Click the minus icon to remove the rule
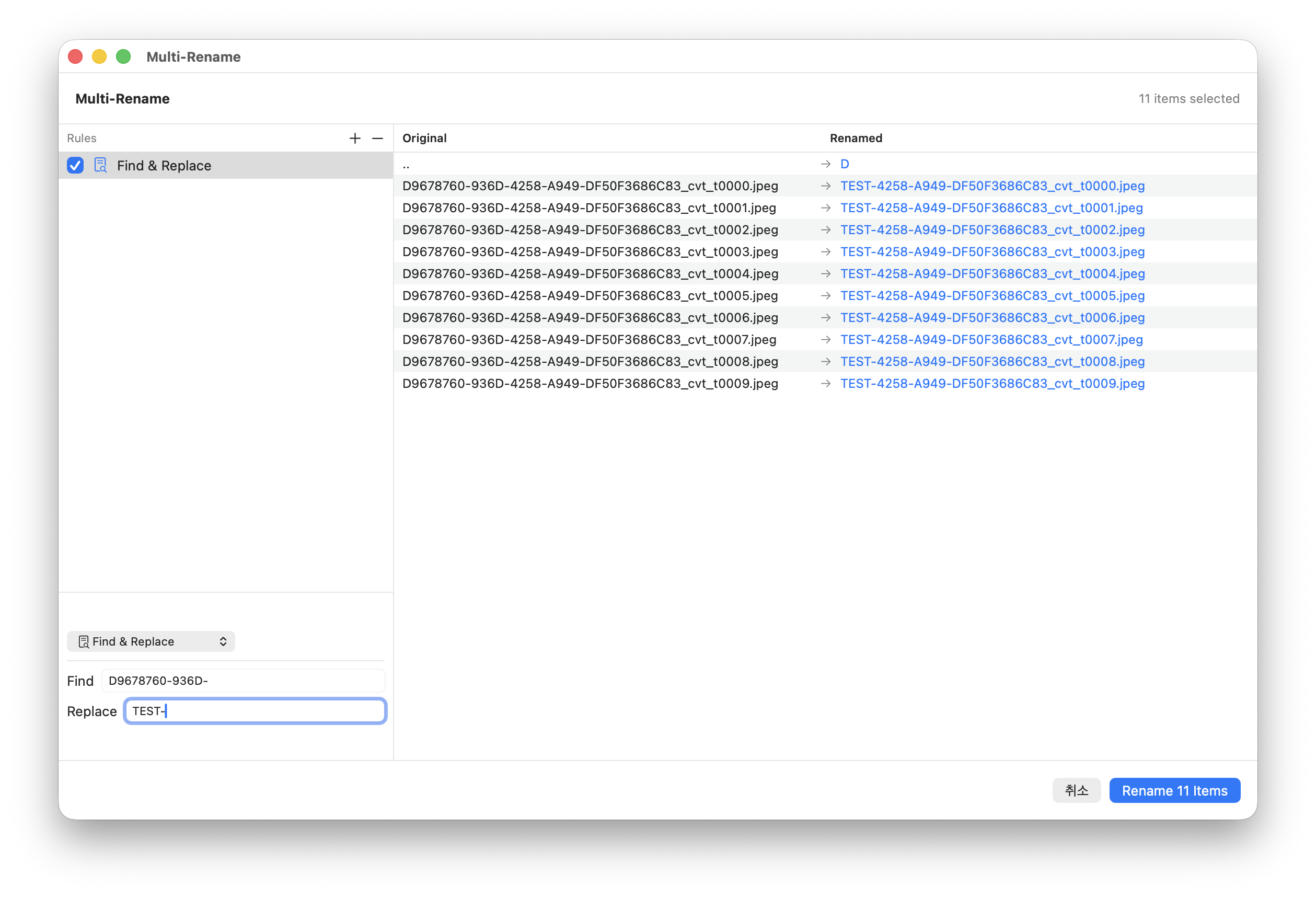Image resolution: width=1316 pixels, height=897 pixels. [x=378, y=137]
